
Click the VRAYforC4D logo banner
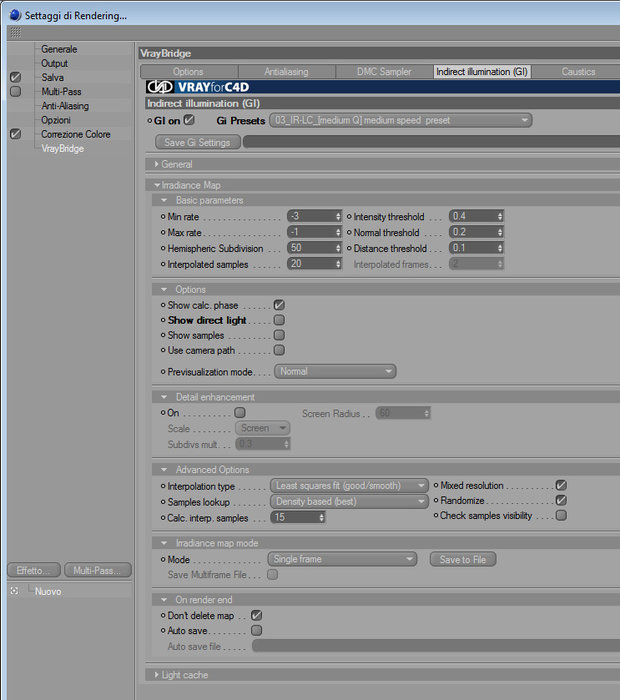tap(198, 87)
